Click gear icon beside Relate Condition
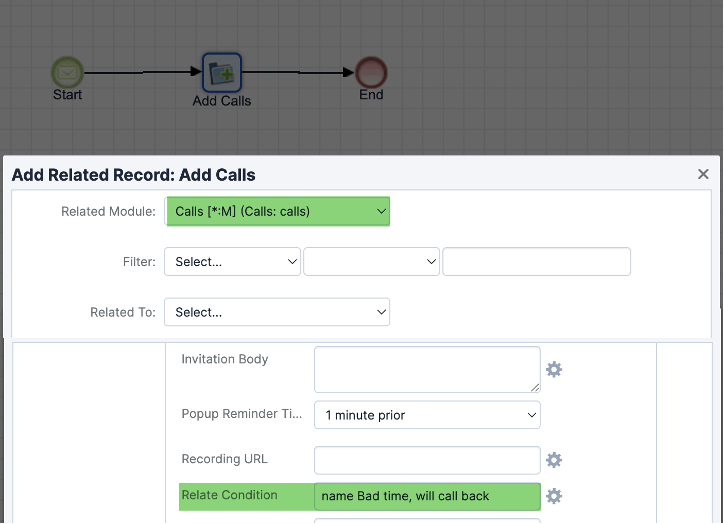Image resolution: width=724 pixels, height=524 pixels. pos(554,496)
